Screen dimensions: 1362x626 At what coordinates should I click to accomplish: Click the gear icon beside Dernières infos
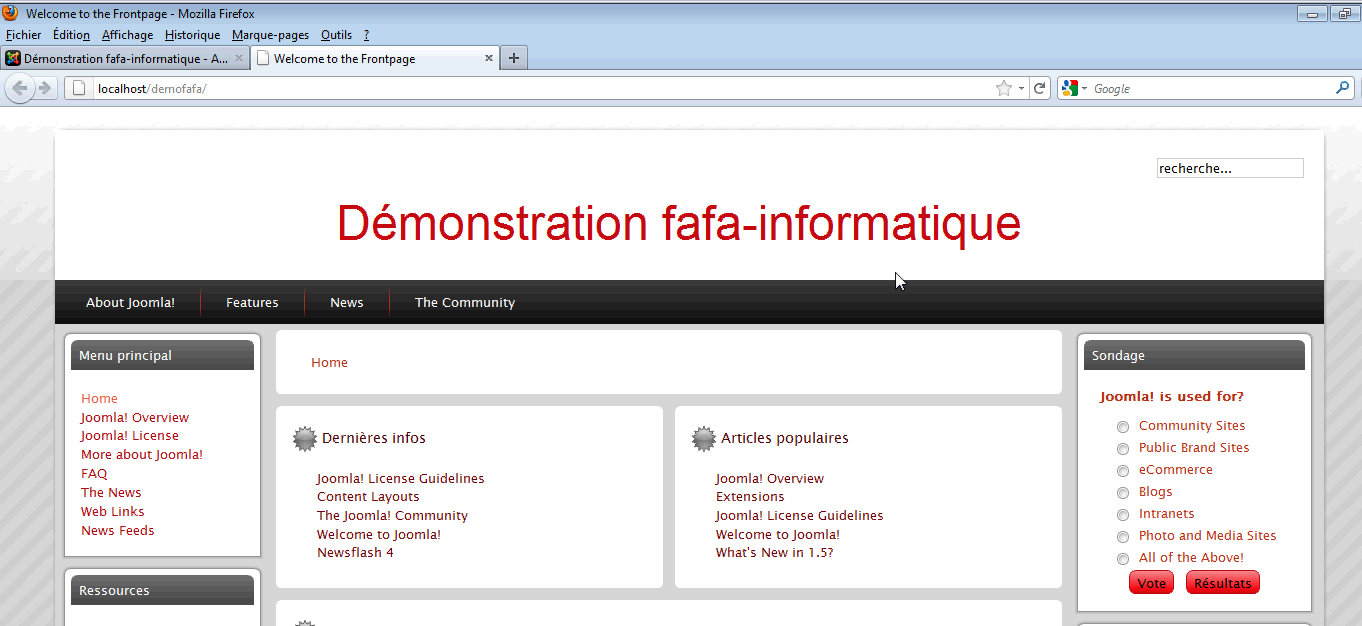coord(305,438)
